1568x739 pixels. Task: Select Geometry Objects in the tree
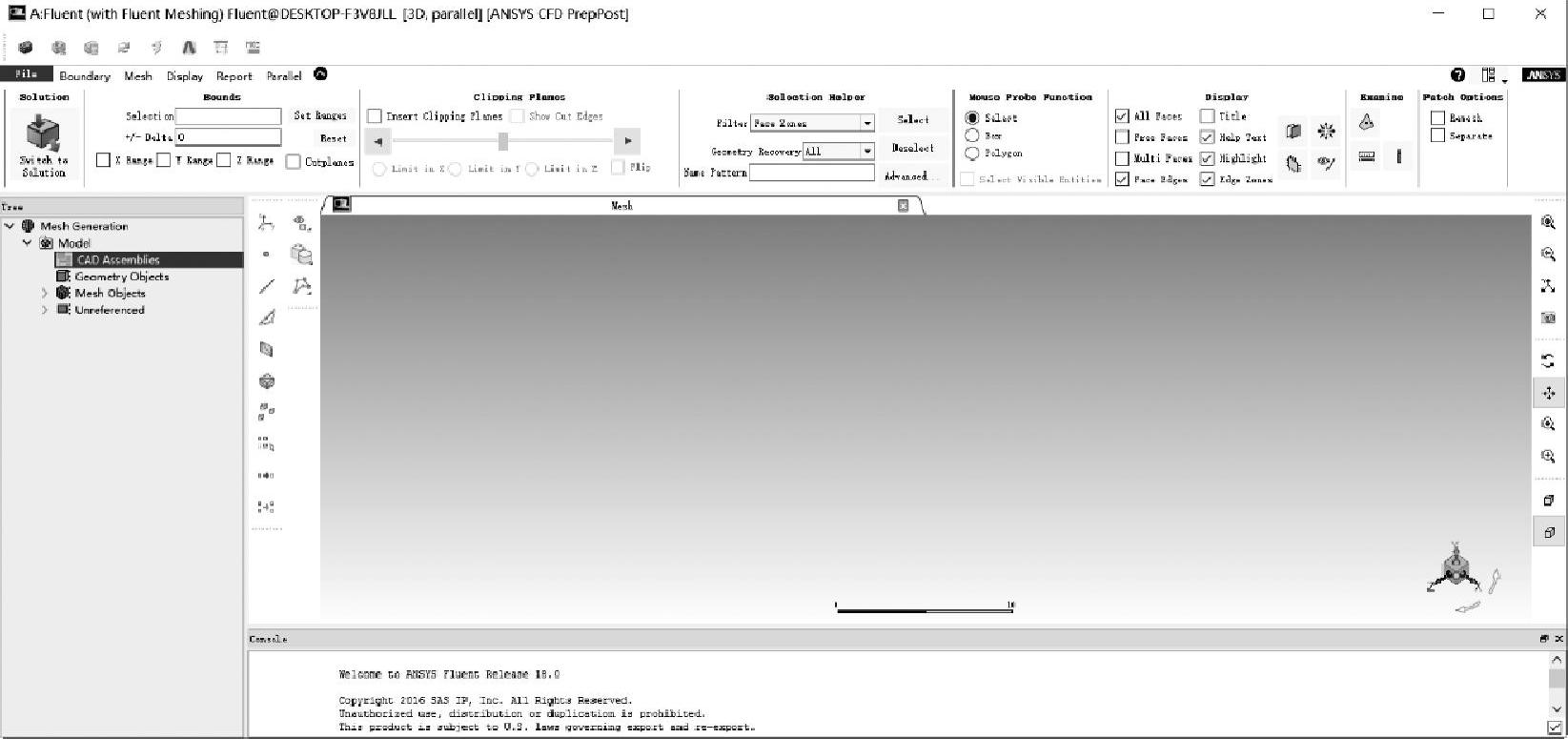(x=122, y=277)
